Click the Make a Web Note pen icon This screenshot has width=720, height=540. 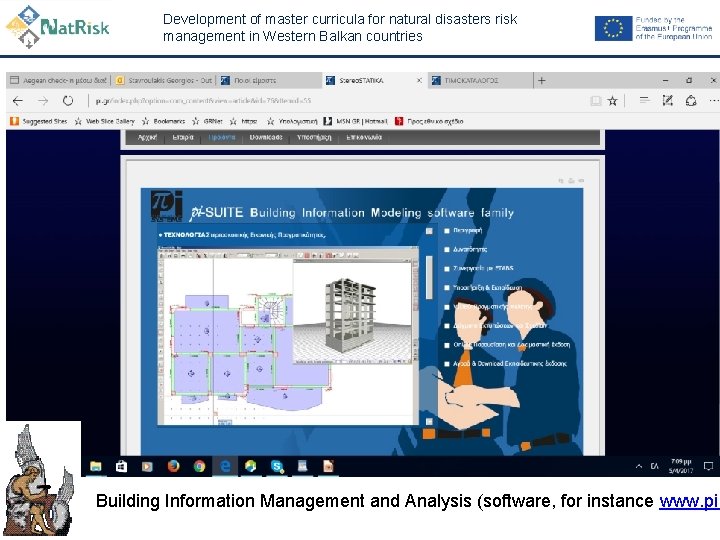(x=668, y=100)
